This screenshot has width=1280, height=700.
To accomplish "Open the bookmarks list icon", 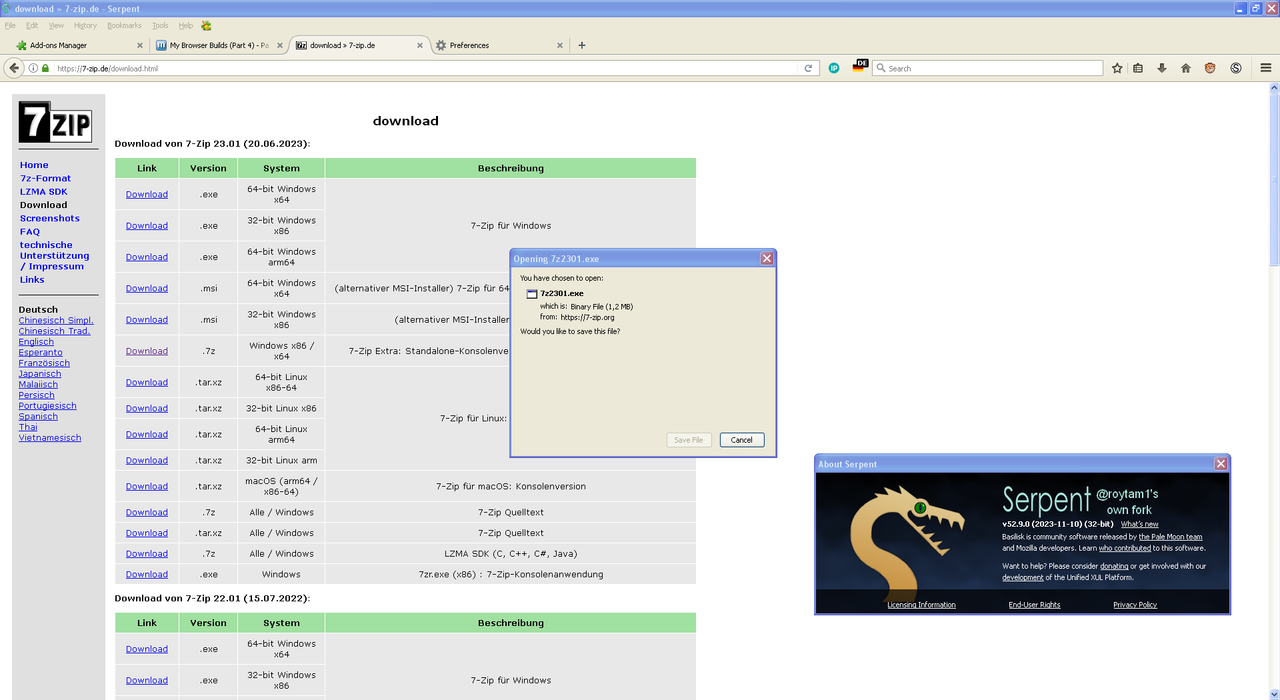I will tap(1138, 68).
